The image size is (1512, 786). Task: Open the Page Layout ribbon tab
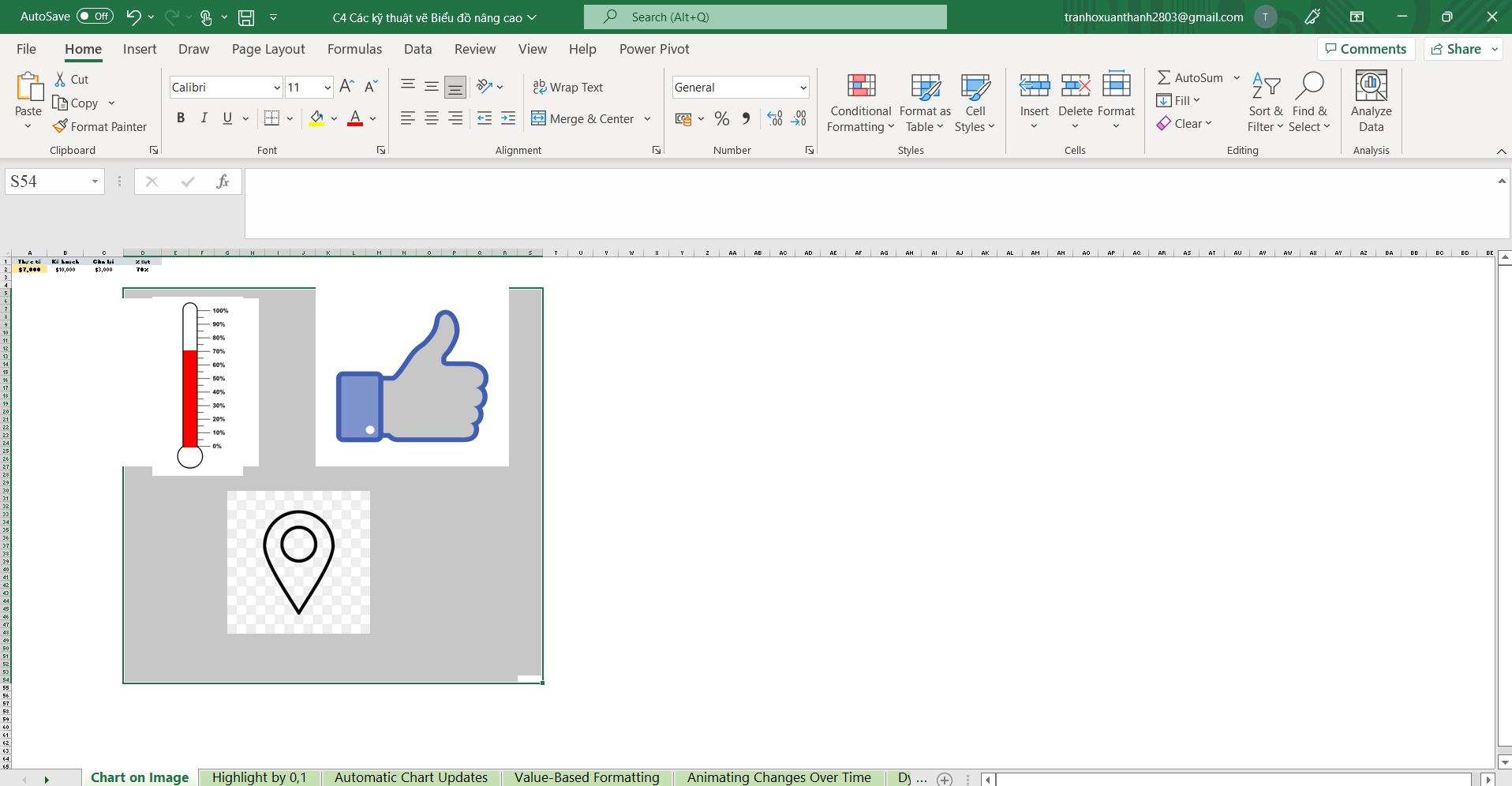pos(268,49)
